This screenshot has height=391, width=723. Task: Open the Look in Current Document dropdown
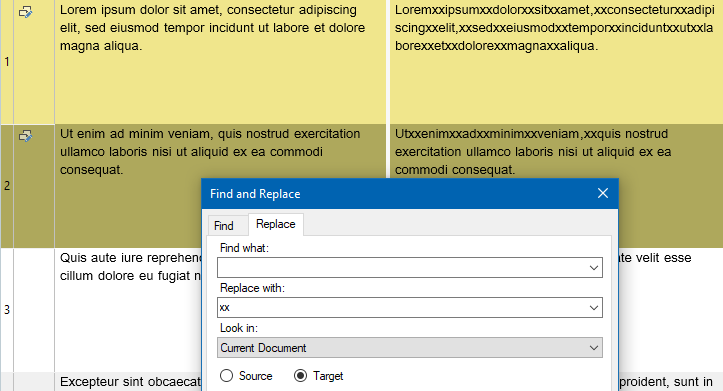tap(410, 348)
